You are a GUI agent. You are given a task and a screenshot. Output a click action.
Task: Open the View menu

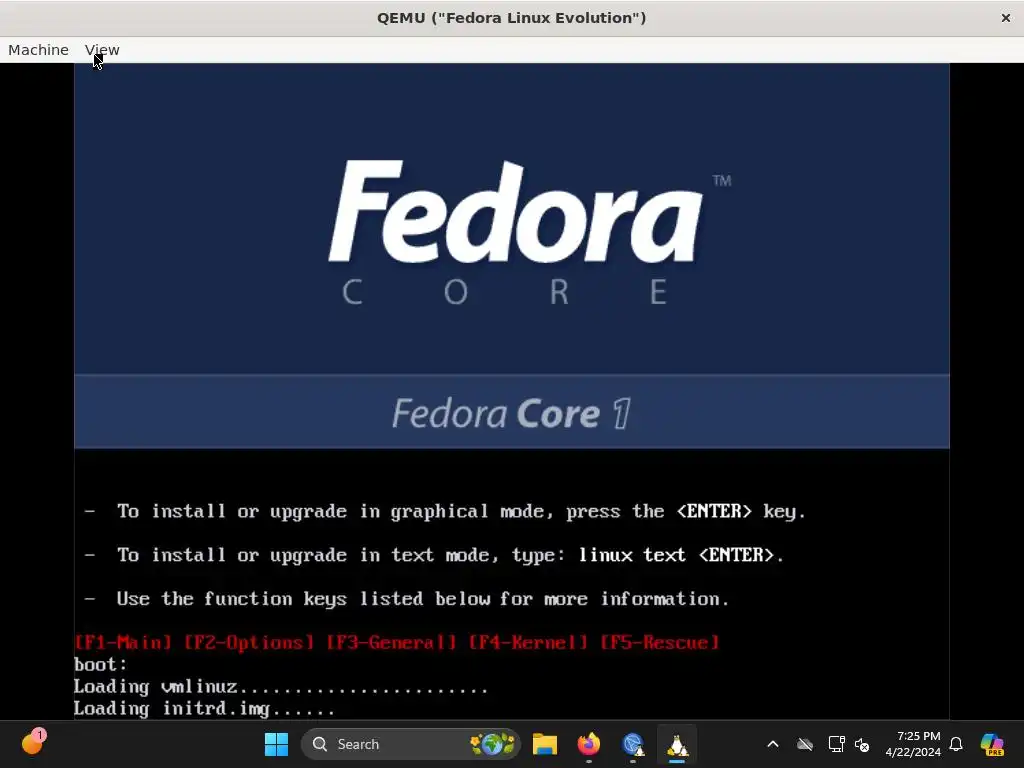pyautogui.click(x=102, y=50)
